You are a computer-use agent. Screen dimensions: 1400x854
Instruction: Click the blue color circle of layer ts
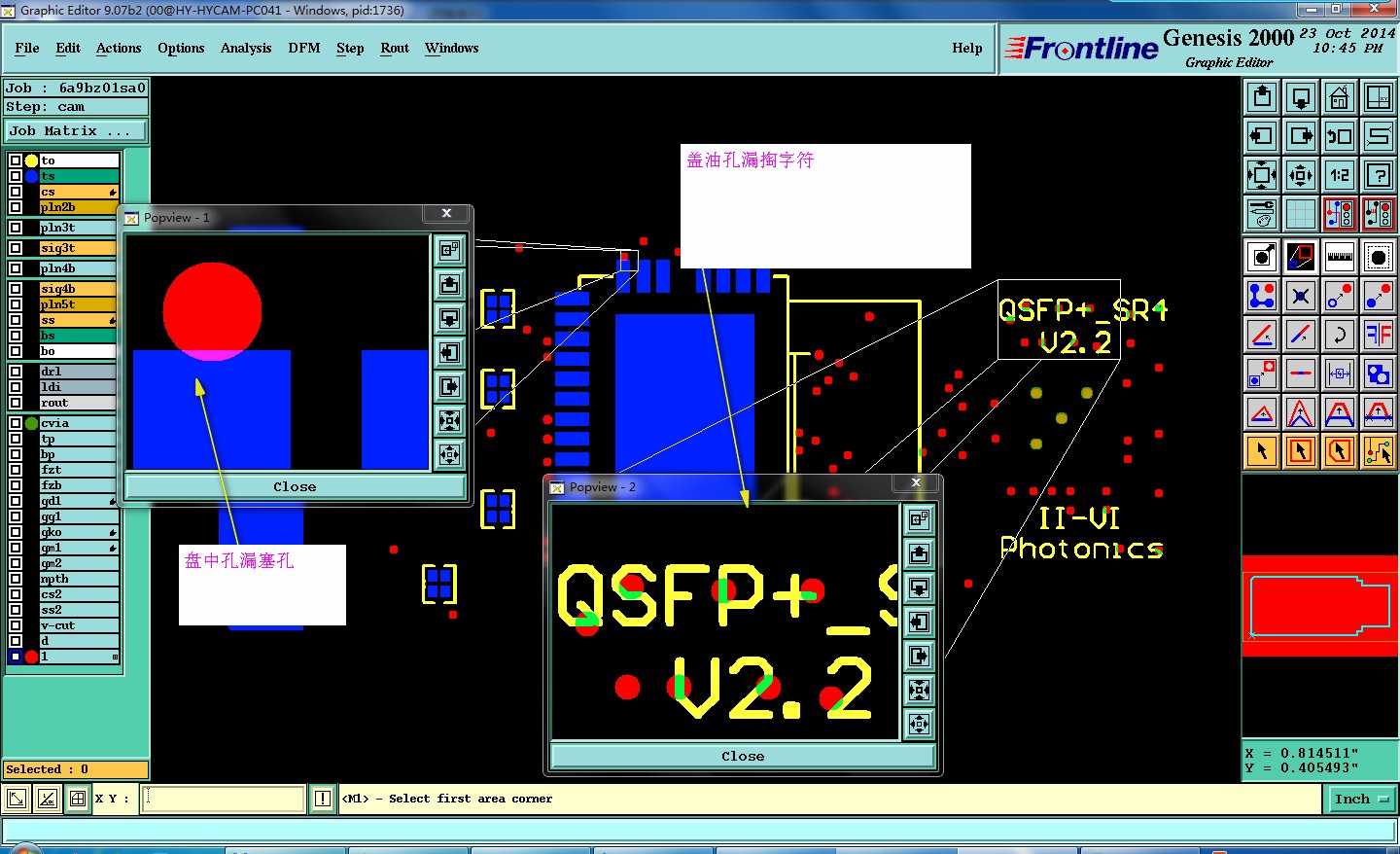pyautogui.click(x=32, y=176)
